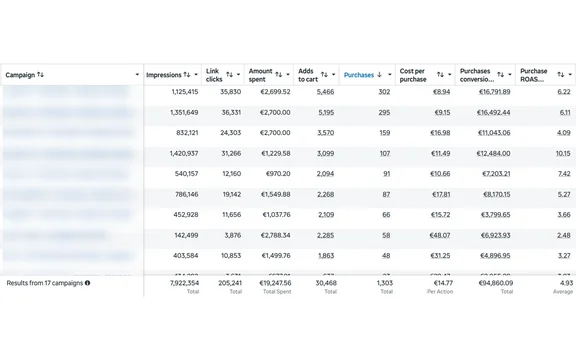The height and width of the screenshot is (360, 576).
Task: Open the Campaign column dropdown caret
Action: 137,75
